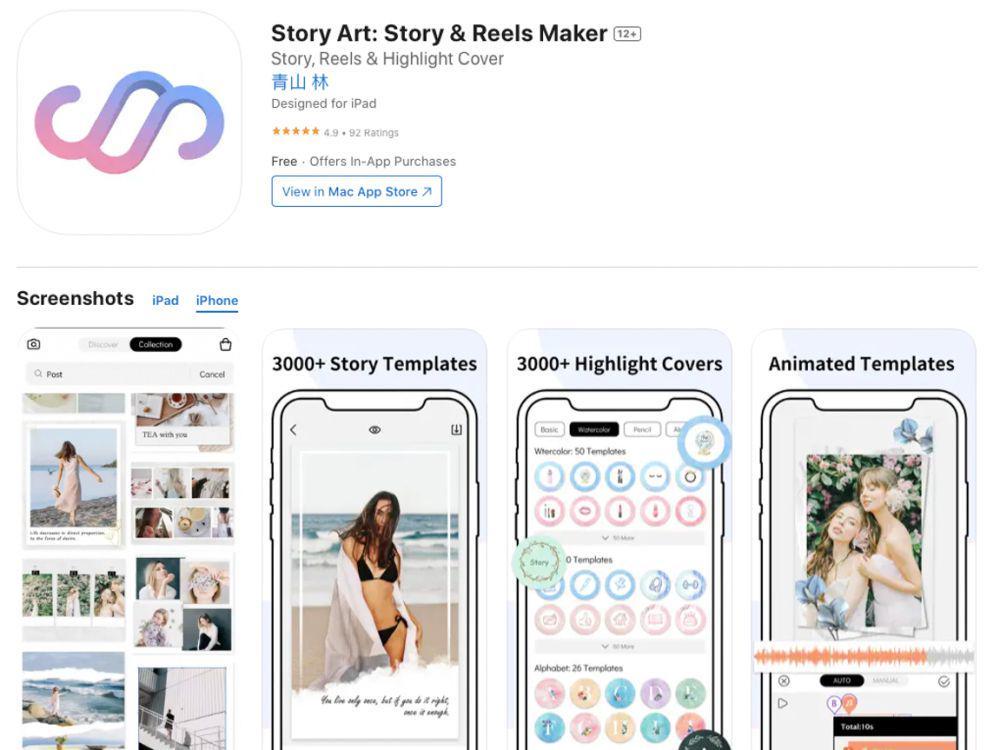
Task: Expand 50 More under Watercolor templates
Action: (618, 538)
